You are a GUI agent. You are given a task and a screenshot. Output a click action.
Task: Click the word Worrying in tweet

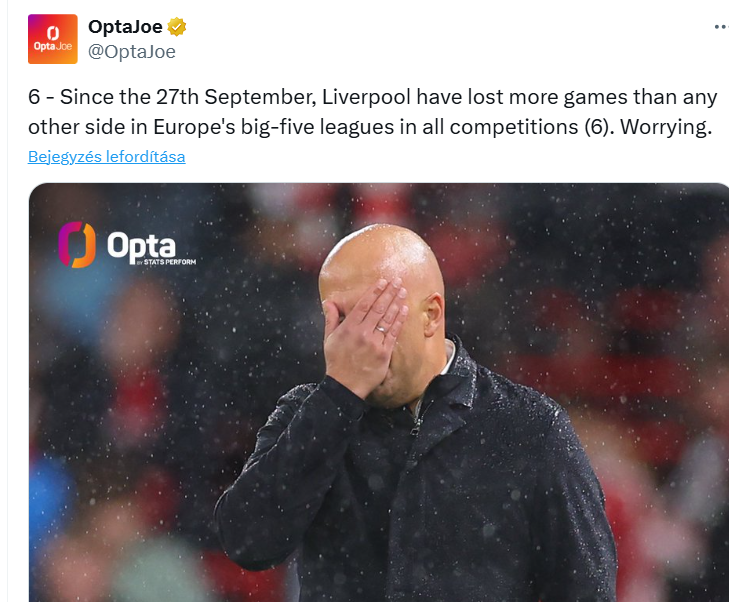666,127
